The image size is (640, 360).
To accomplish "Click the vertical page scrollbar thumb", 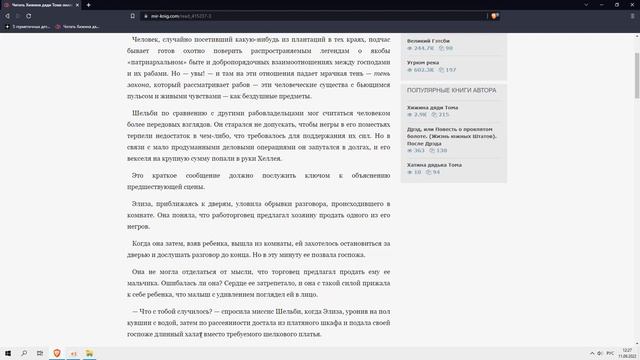I will (637, 76).
